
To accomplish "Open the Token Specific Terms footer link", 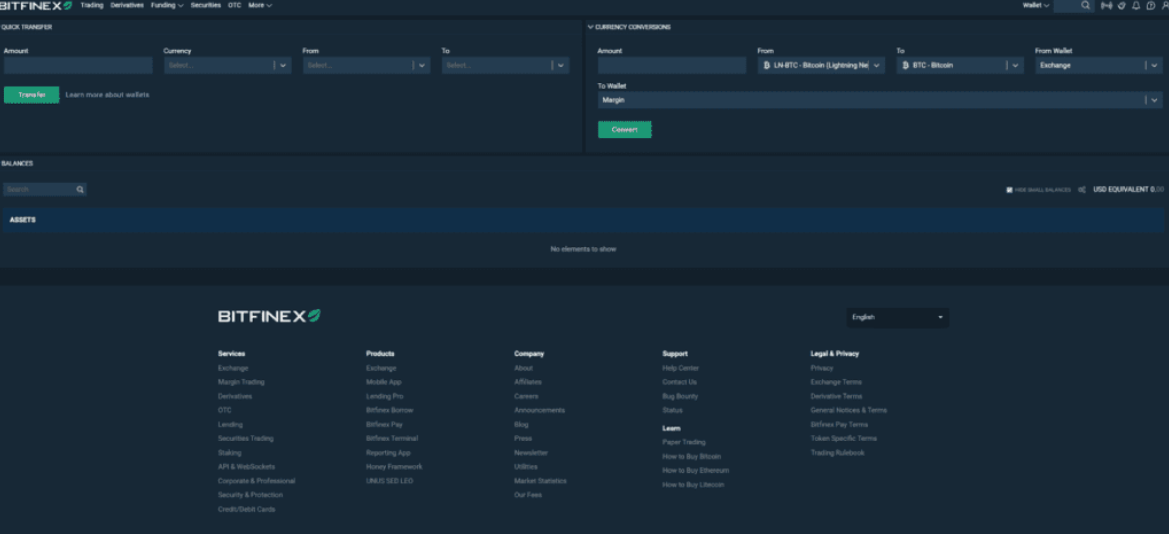I will point(843,439).
